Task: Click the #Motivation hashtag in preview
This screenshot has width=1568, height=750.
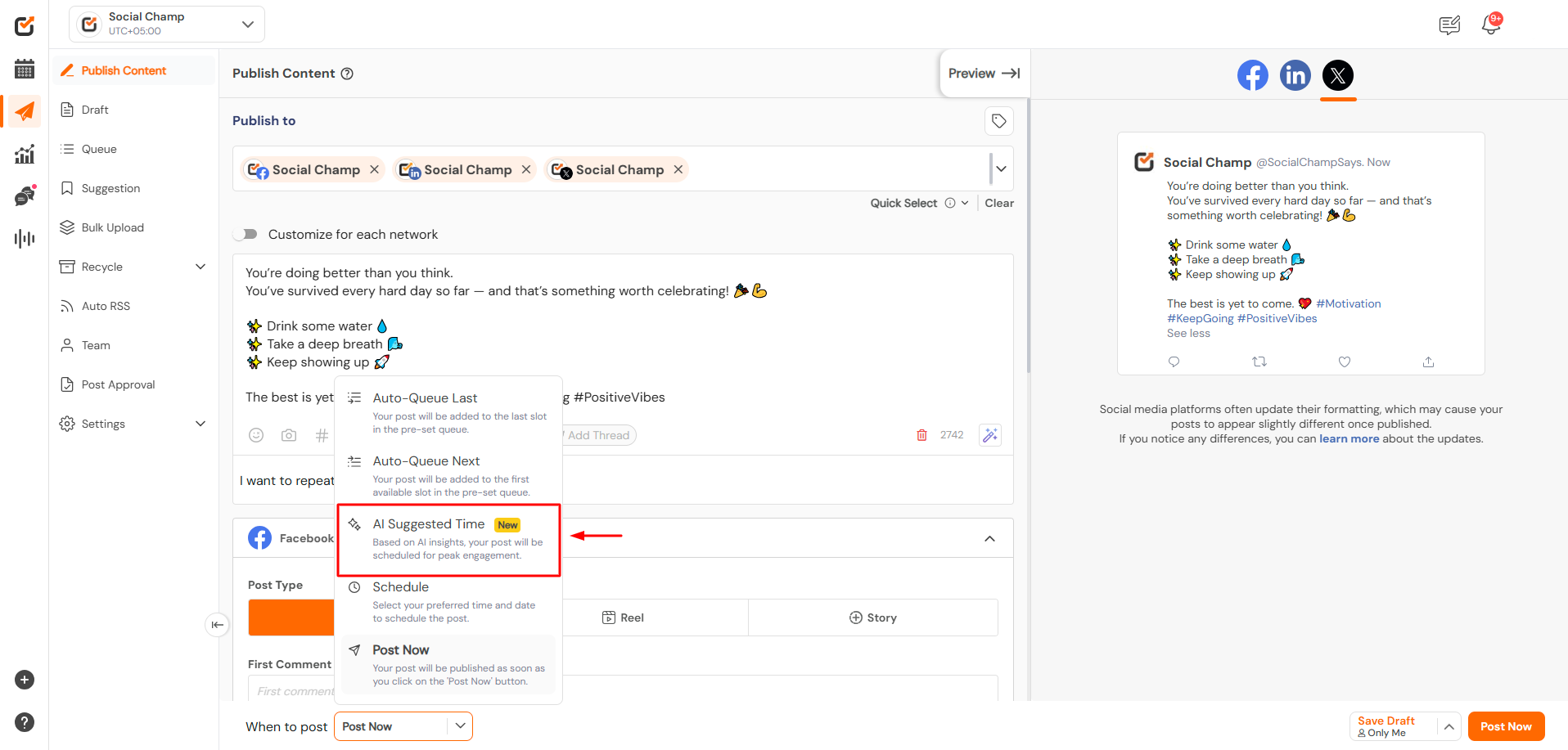Action: tap(1348, 304)
